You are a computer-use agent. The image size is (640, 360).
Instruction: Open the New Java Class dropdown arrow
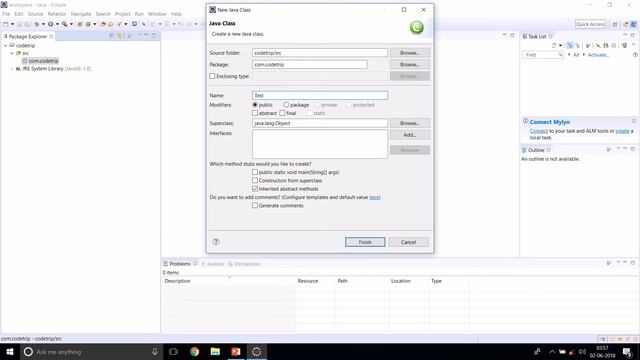95,24
